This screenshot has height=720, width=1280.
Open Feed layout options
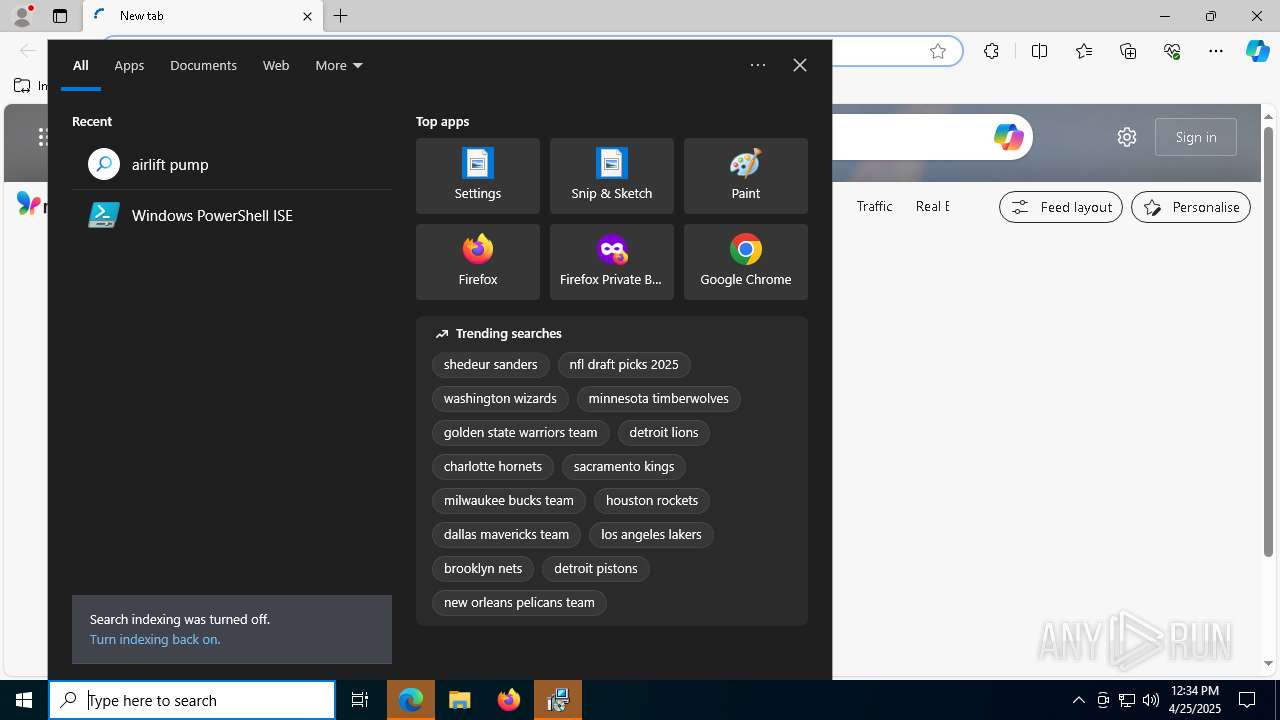(x=1061, y=207)
